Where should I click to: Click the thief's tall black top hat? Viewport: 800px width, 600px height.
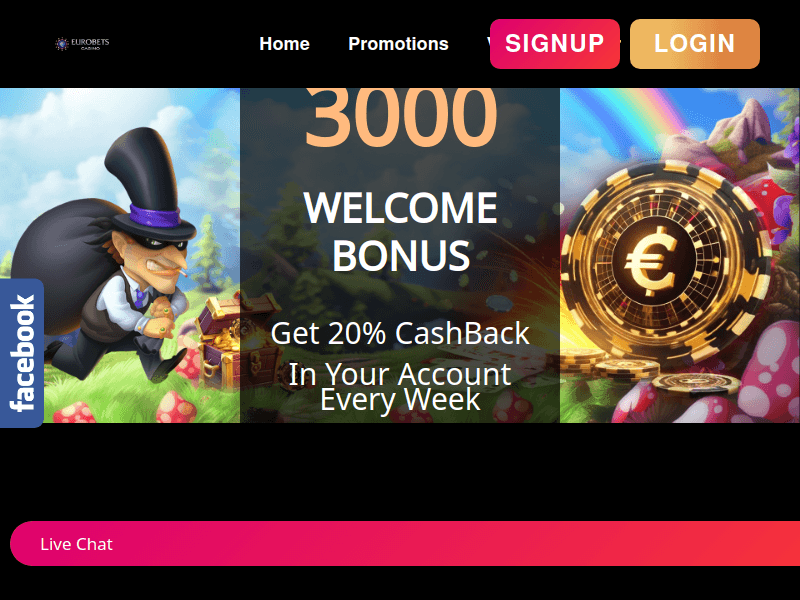coord(148,183)
